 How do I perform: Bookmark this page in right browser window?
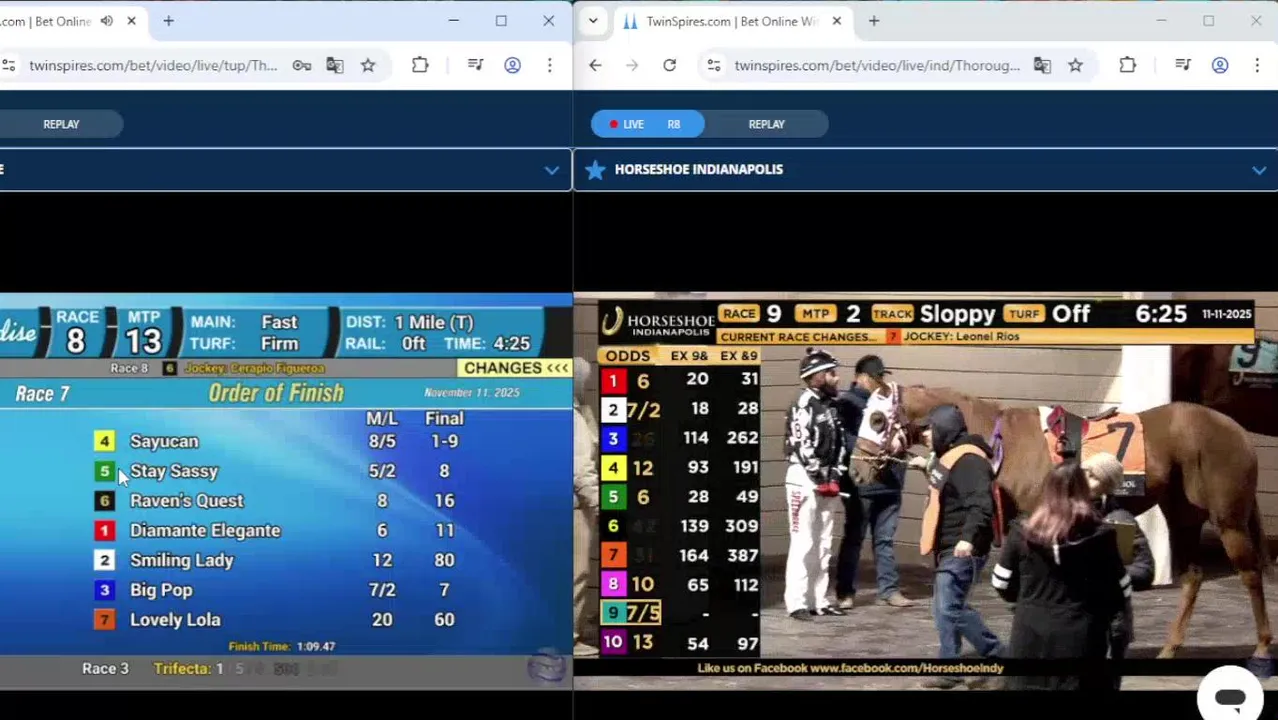(1075, 66)
